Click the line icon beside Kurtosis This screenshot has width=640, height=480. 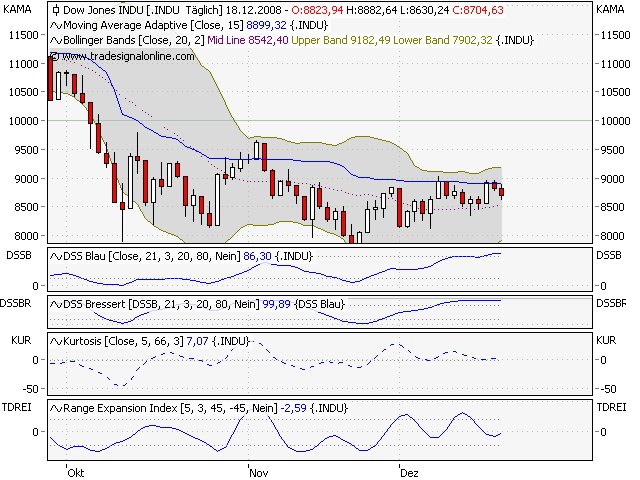[x=56, y=341]
